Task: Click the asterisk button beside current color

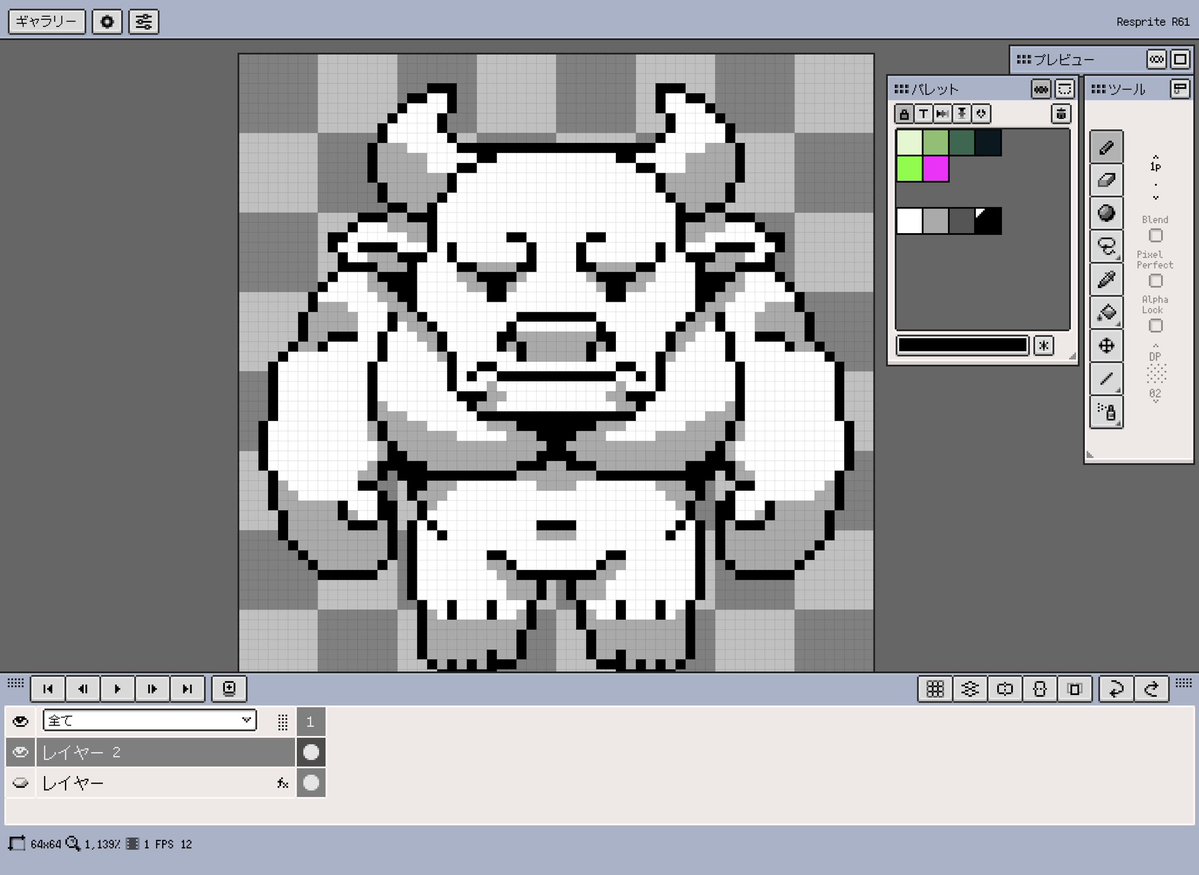Action: tap(1044, 346)
